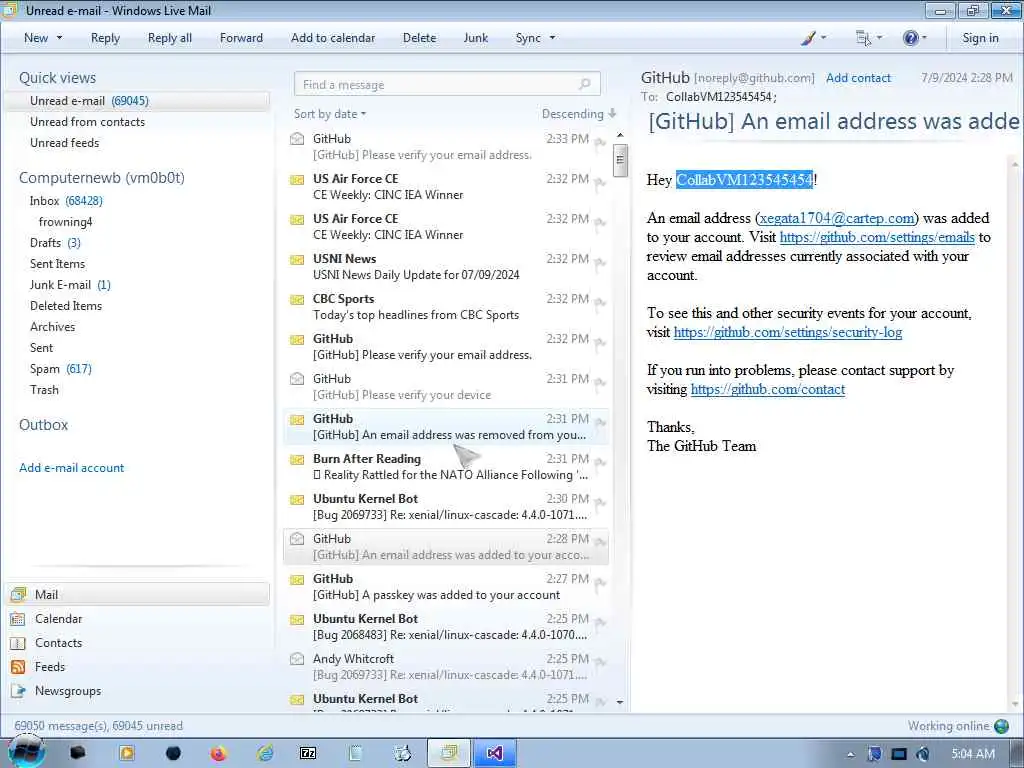Click the Add contact link
Viewport: 1024px width, 768px height.
(858, 78)
